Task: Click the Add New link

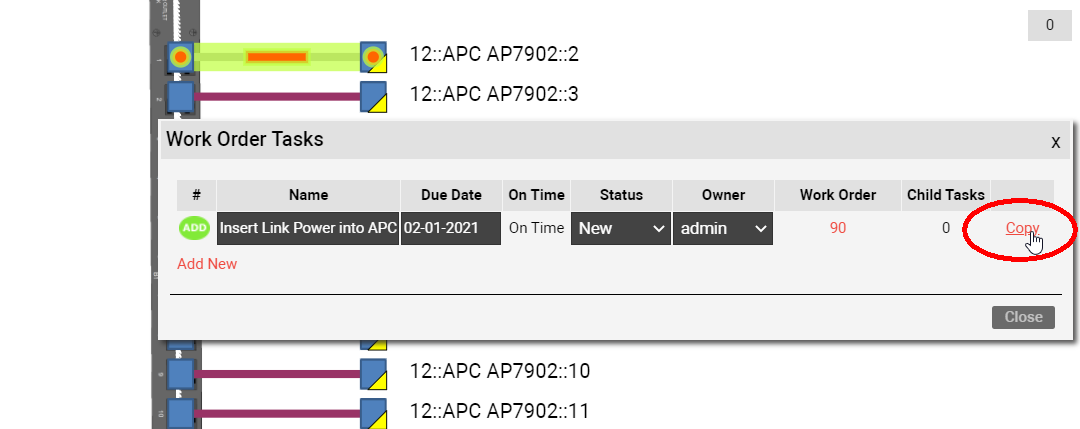Action: pos(207,264)
